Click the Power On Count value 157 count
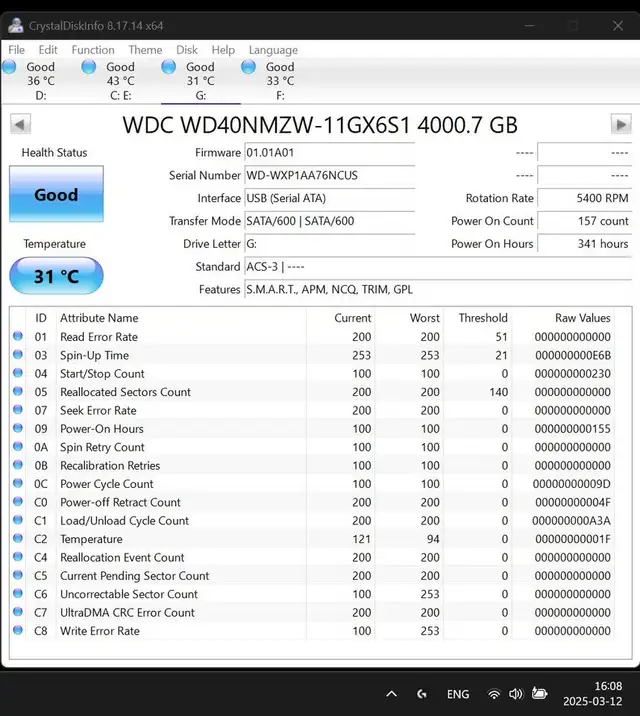The width and height of the screenshot is (640, 716). point(584,221)
